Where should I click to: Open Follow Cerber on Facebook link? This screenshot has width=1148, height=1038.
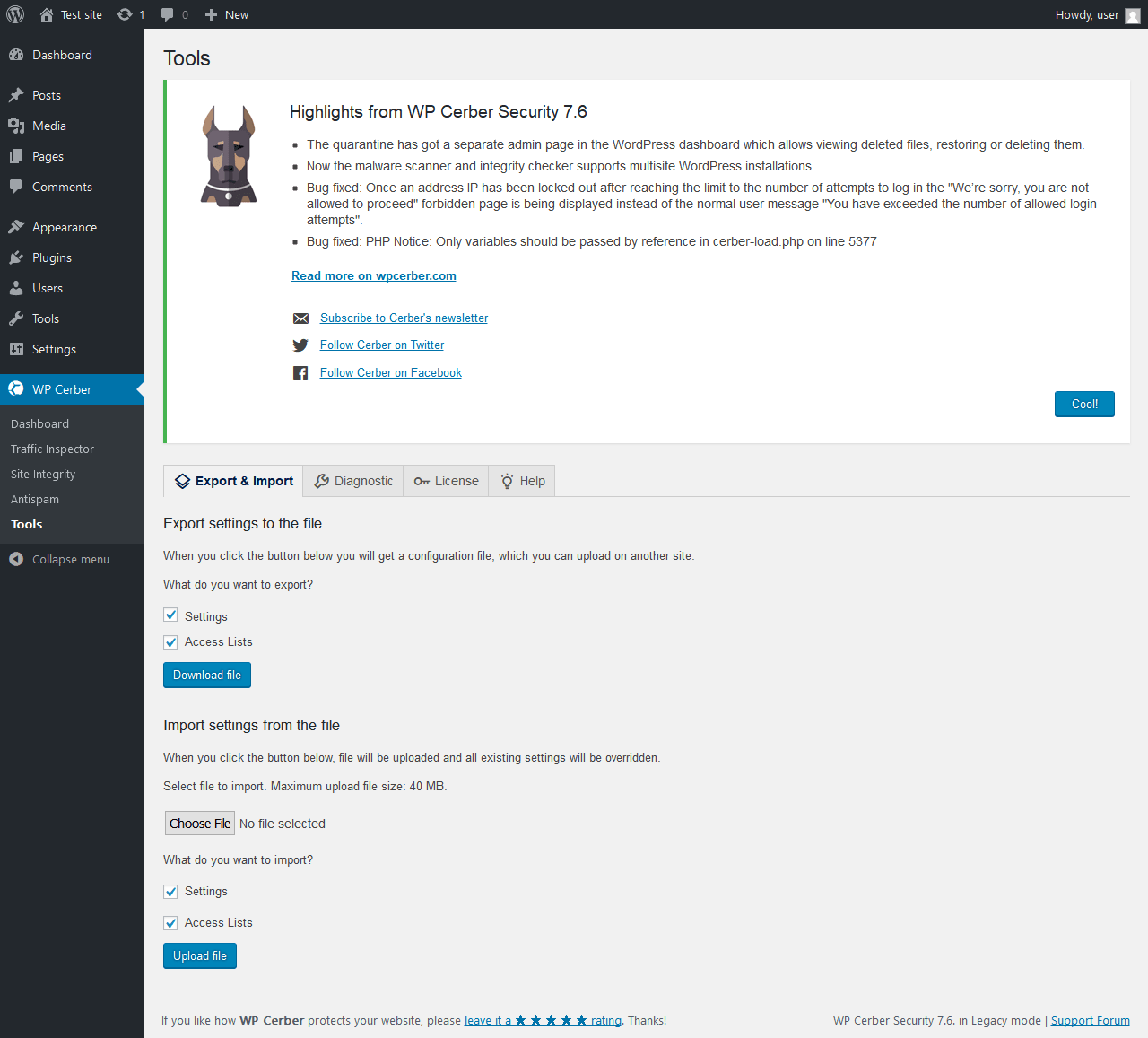[391, 373]
